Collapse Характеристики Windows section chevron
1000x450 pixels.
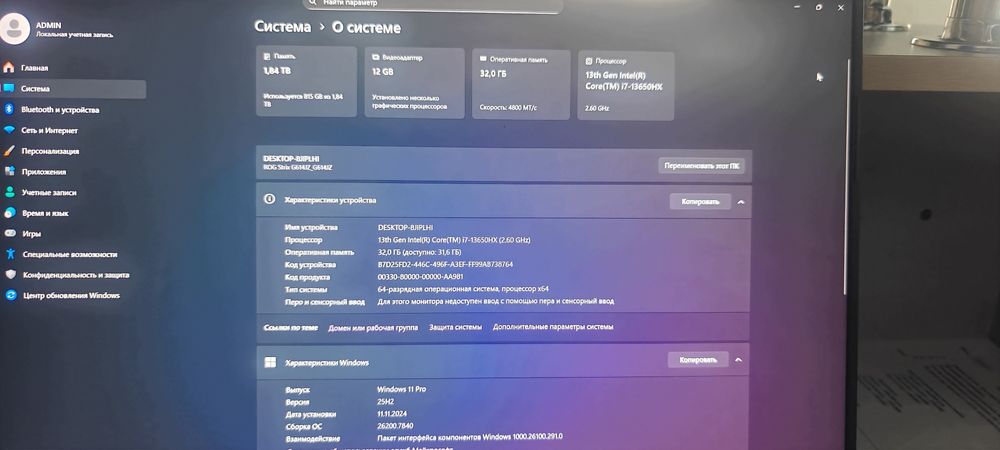738,359
